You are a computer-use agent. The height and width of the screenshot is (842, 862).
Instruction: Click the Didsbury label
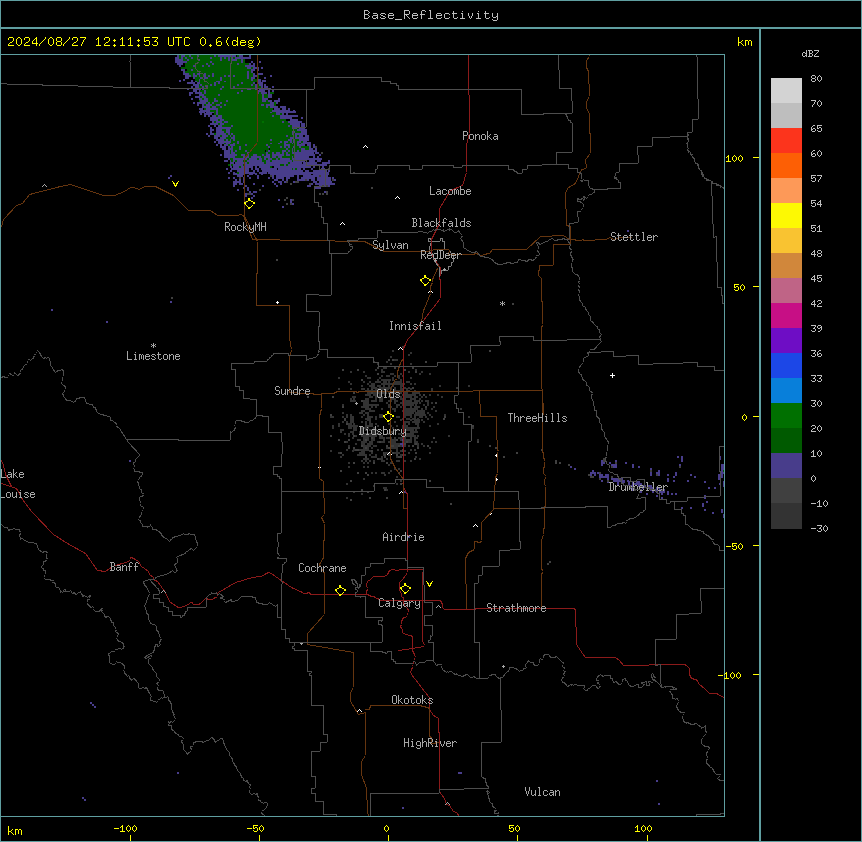(x=383, y=431)
